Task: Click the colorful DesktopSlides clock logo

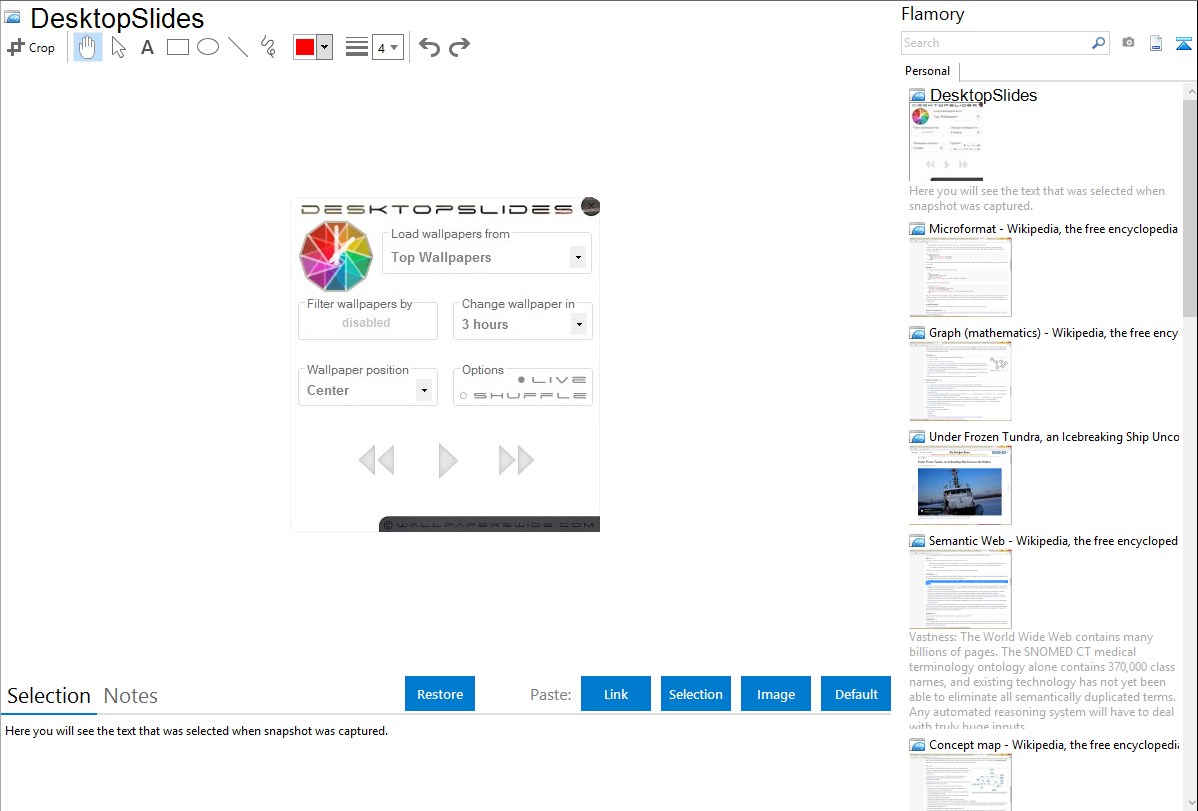Action: tap(335, 256)
